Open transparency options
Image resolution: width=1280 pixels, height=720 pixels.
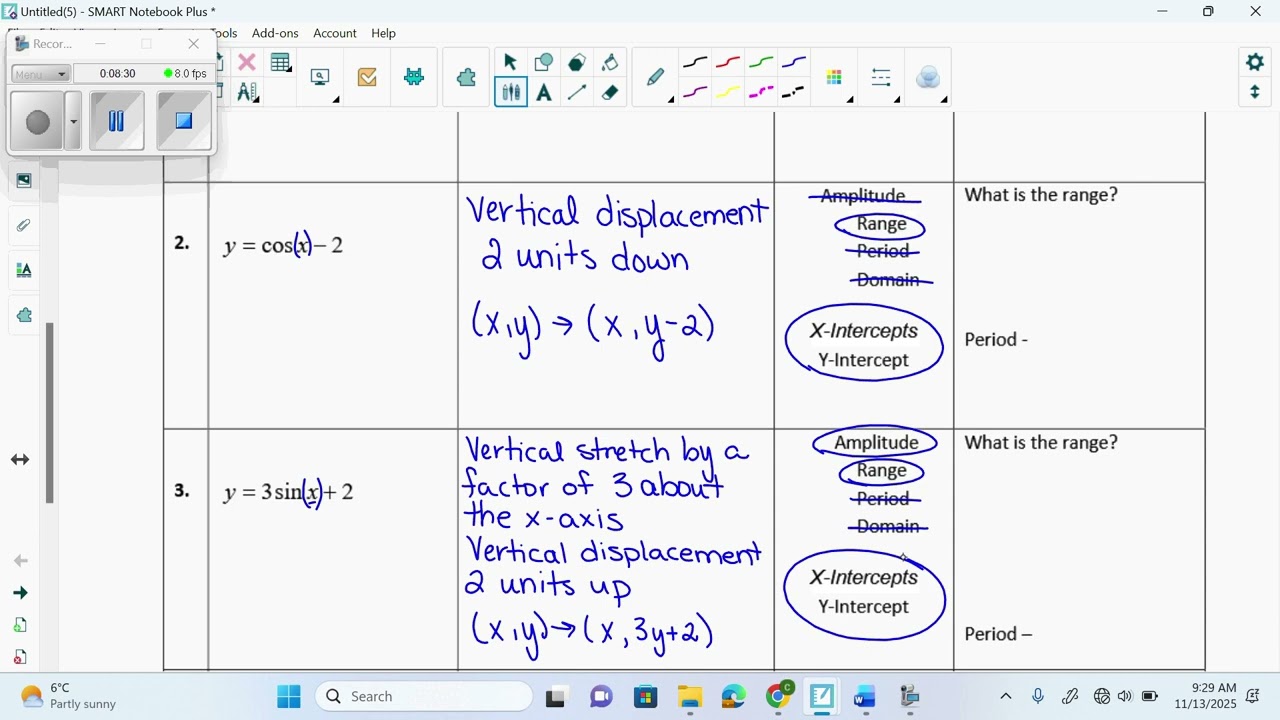928,77
